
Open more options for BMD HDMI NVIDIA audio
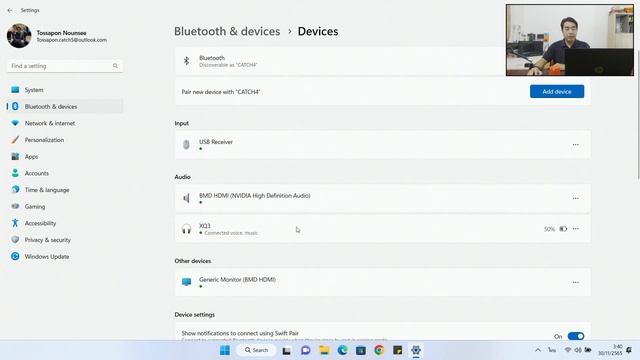tap(576, 198)
